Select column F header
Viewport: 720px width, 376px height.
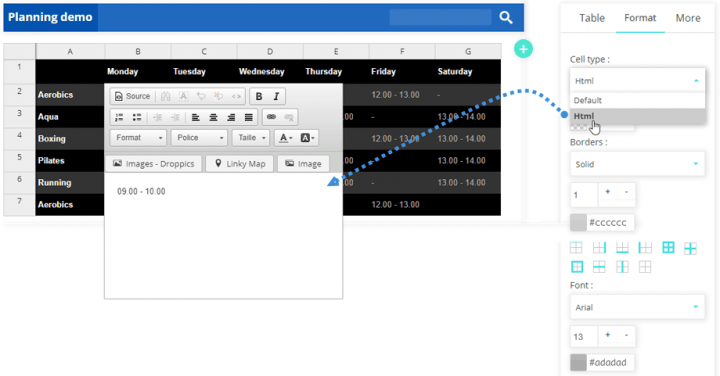click(x=402, y=51)
